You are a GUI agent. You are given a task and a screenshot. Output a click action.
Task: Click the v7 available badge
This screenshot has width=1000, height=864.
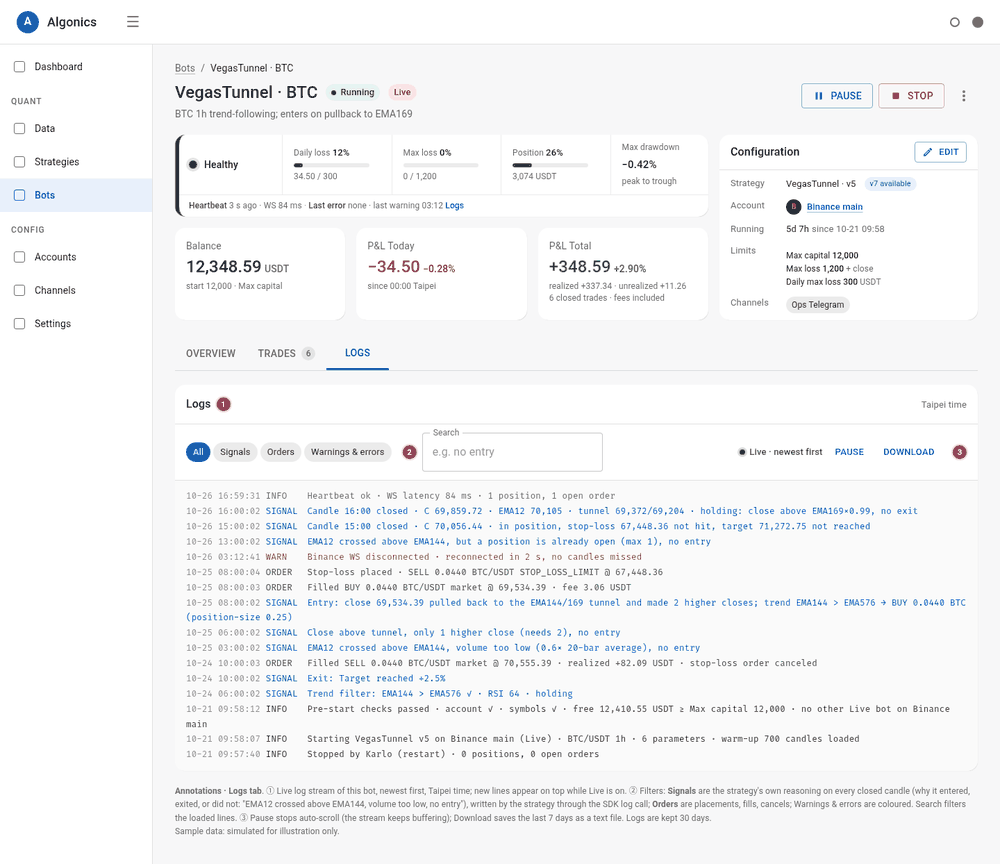[890, 184]
